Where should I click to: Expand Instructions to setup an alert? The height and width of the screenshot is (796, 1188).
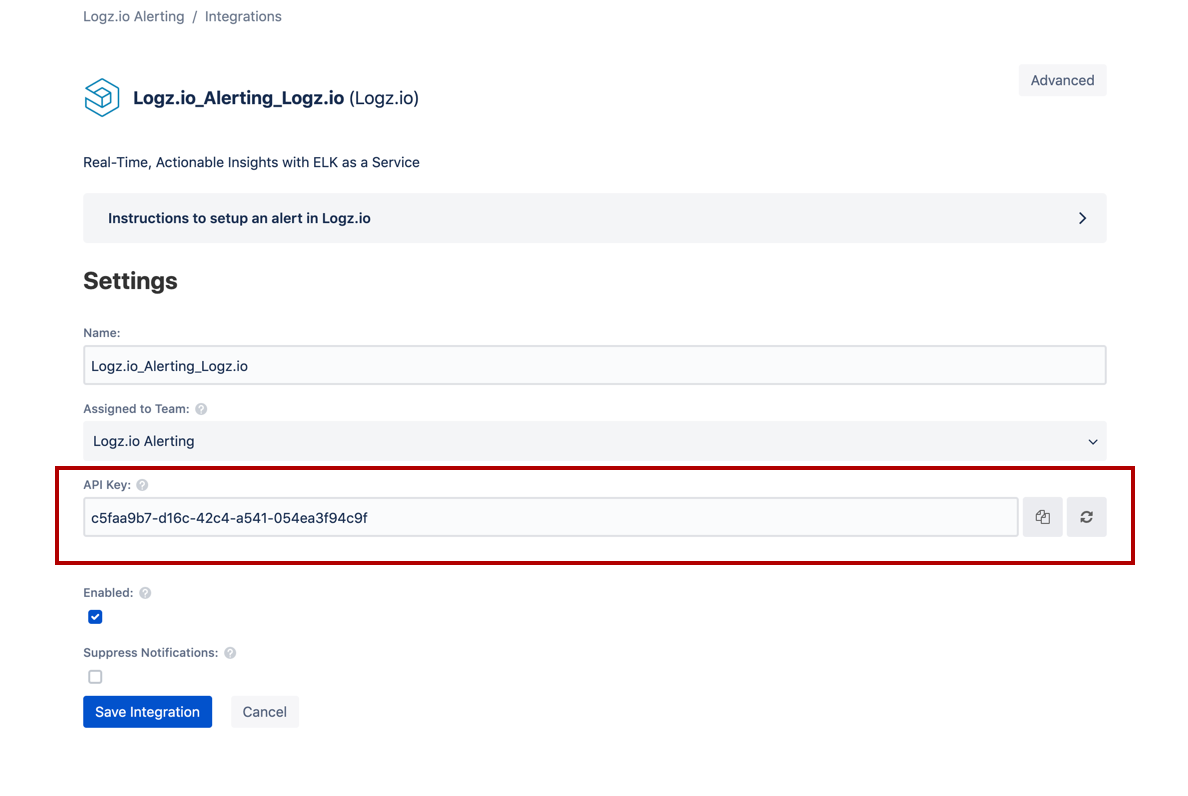[x=595, y=218]
